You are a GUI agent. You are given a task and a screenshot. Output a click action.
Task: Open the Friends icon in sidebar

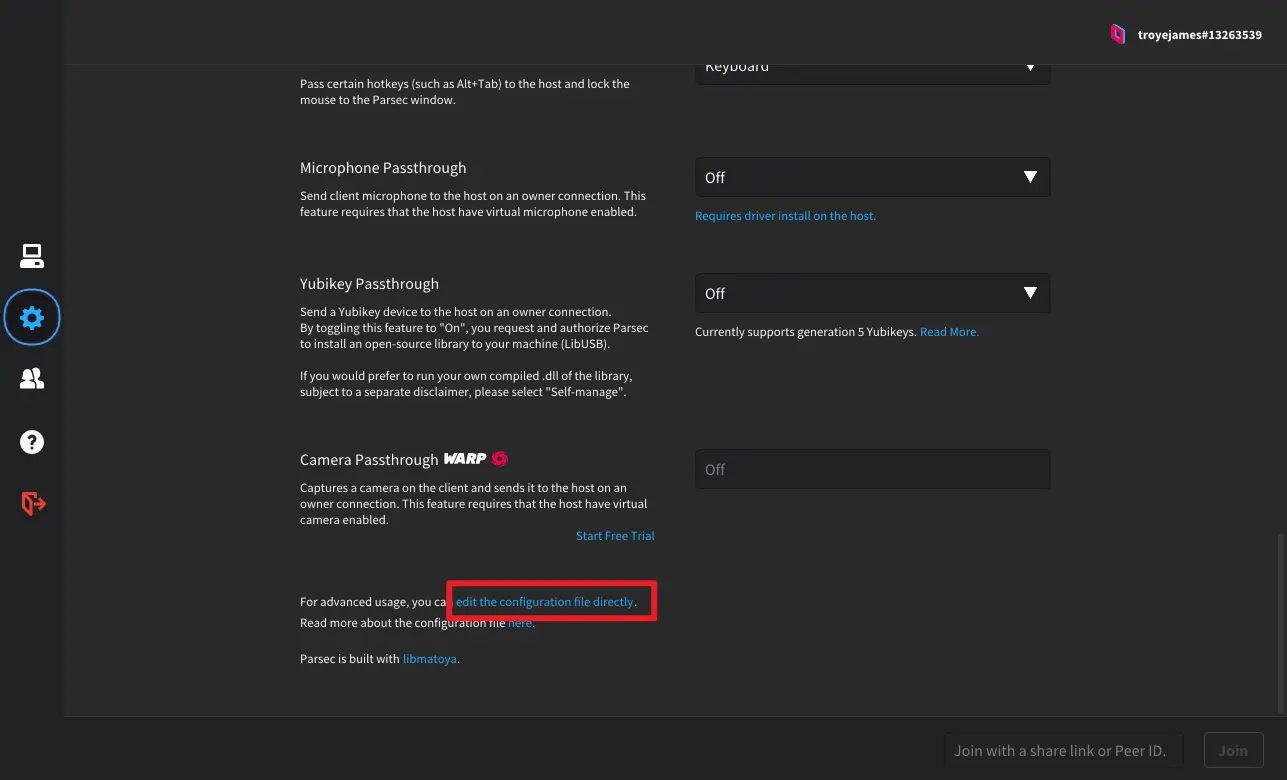click(32, 379)
